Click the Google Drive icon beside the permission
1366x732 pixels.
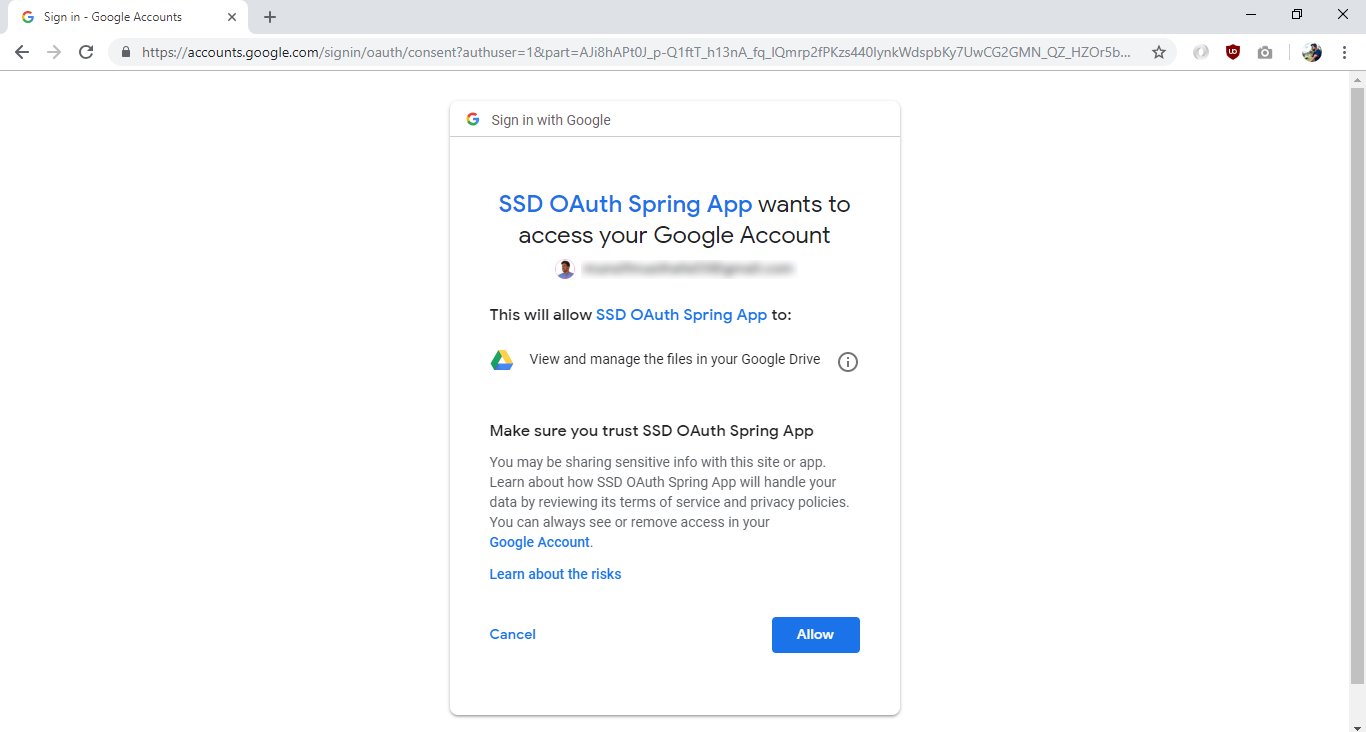[501, 359]
